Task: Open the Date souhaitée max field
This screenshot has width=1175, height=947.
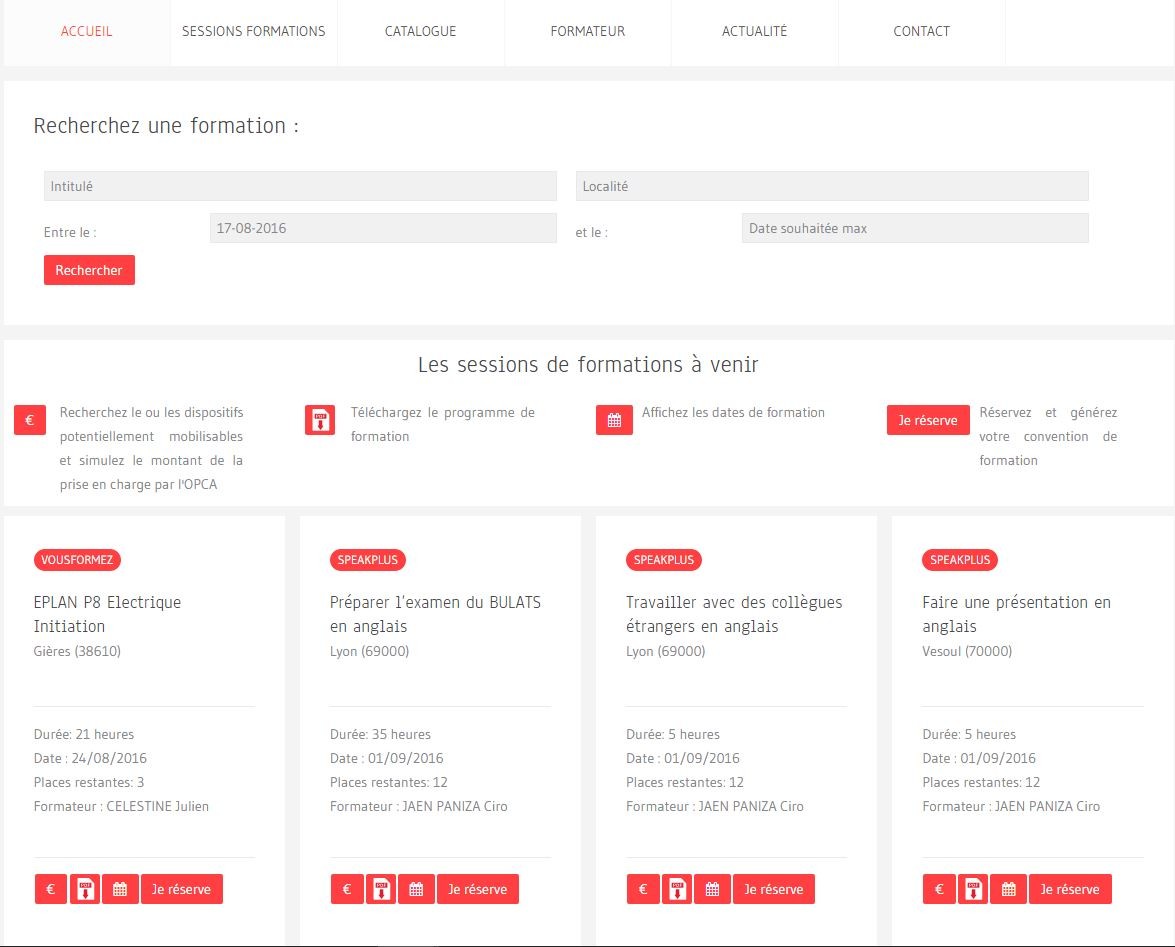Action: (x=915, y=228)
